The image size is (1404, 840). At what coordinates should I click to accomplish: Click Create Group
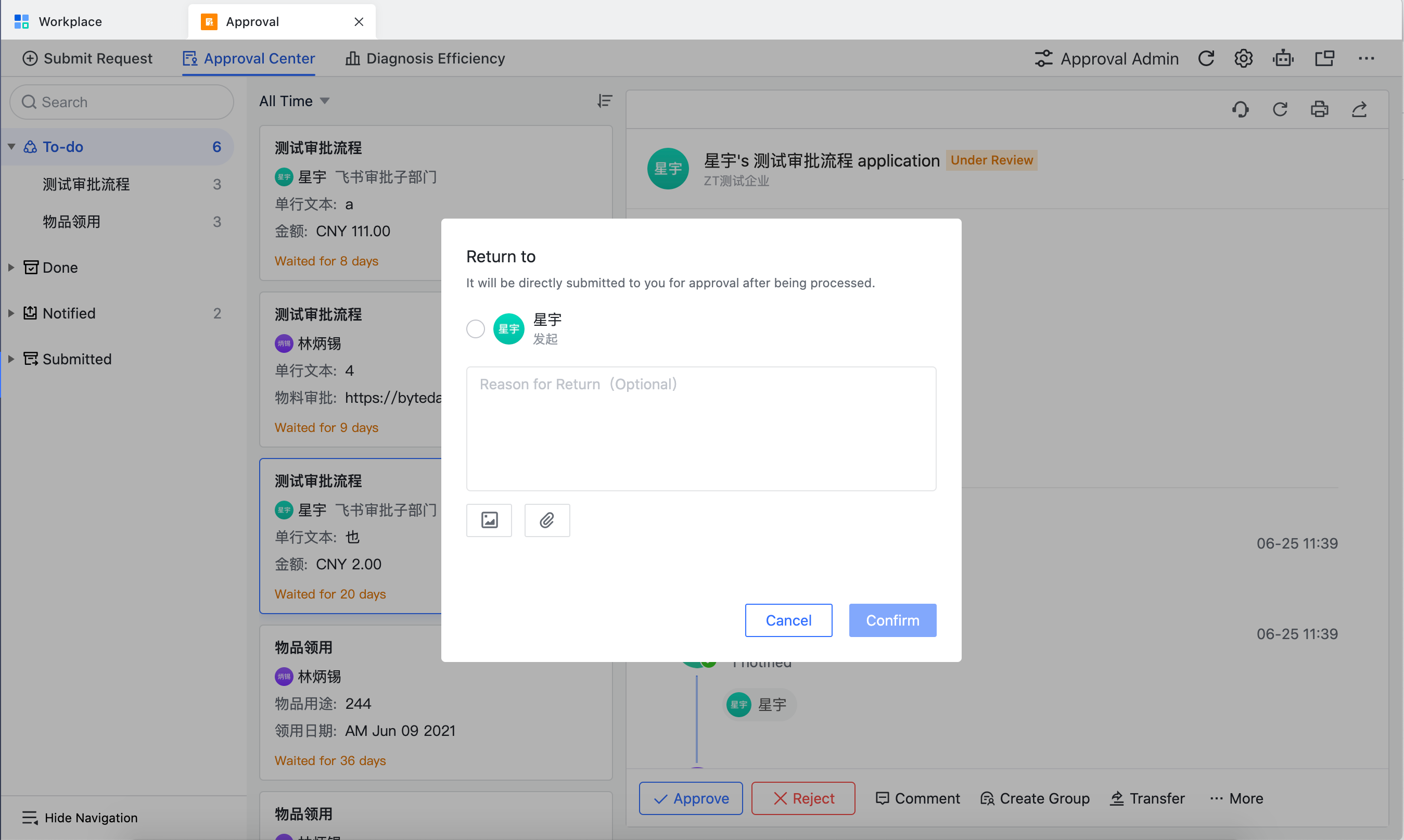(x=1035, y=798)
